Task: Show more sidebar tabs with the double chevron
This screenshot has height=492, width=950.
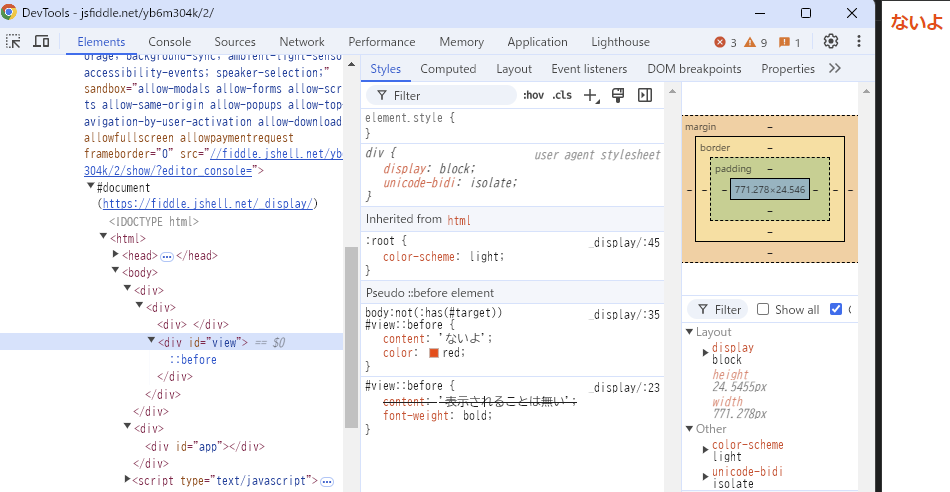Action: click(835, 68)
